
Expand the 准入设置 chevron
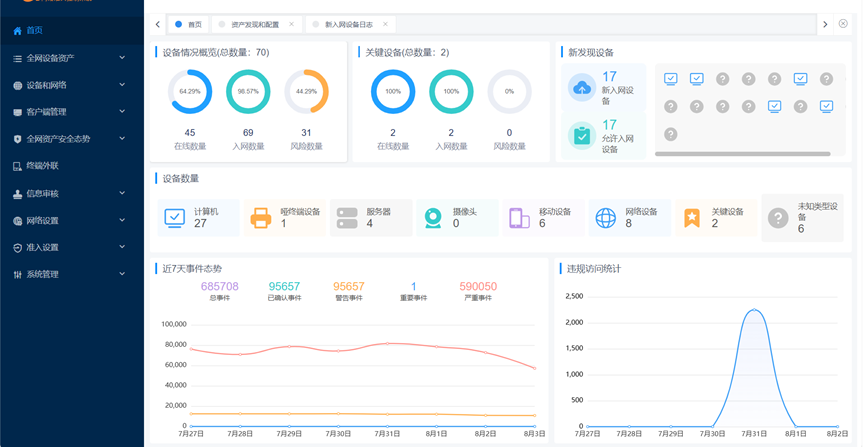tap(122, 247)
